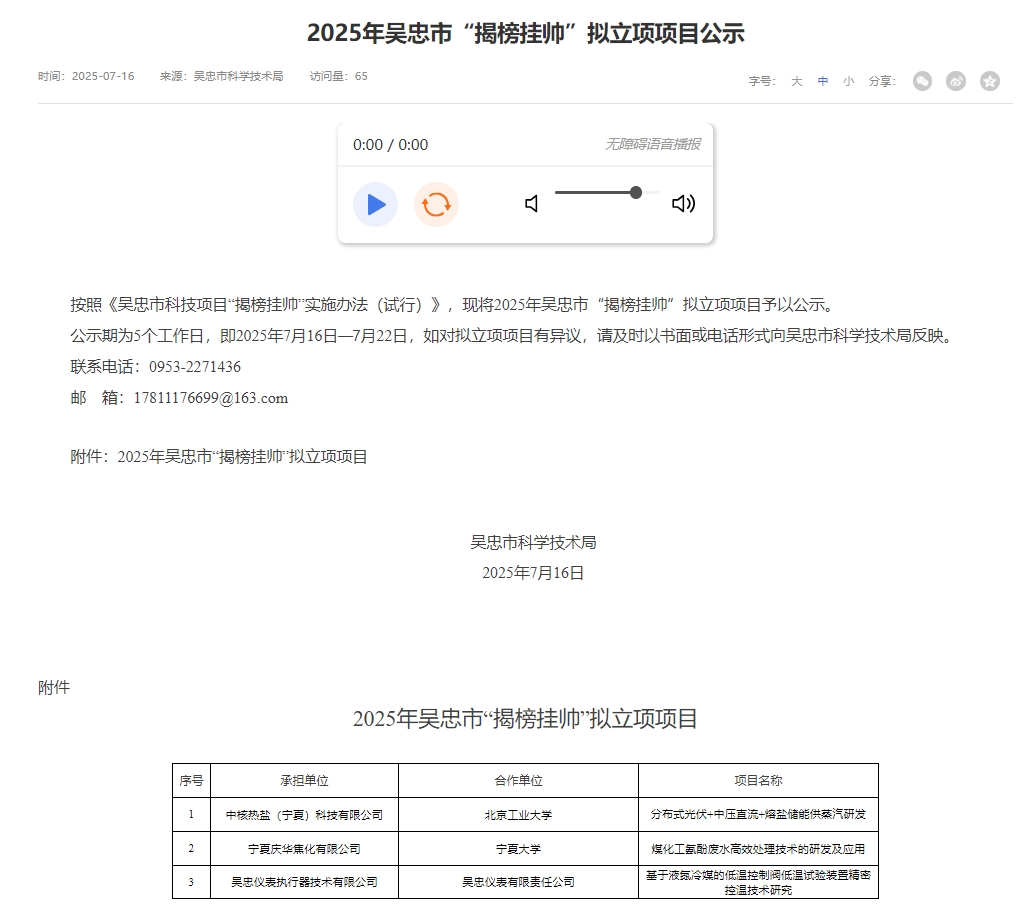Play the accessibility audio broadcast
1026x913 pixels.
pyautogui.click(x=375, y=205)
